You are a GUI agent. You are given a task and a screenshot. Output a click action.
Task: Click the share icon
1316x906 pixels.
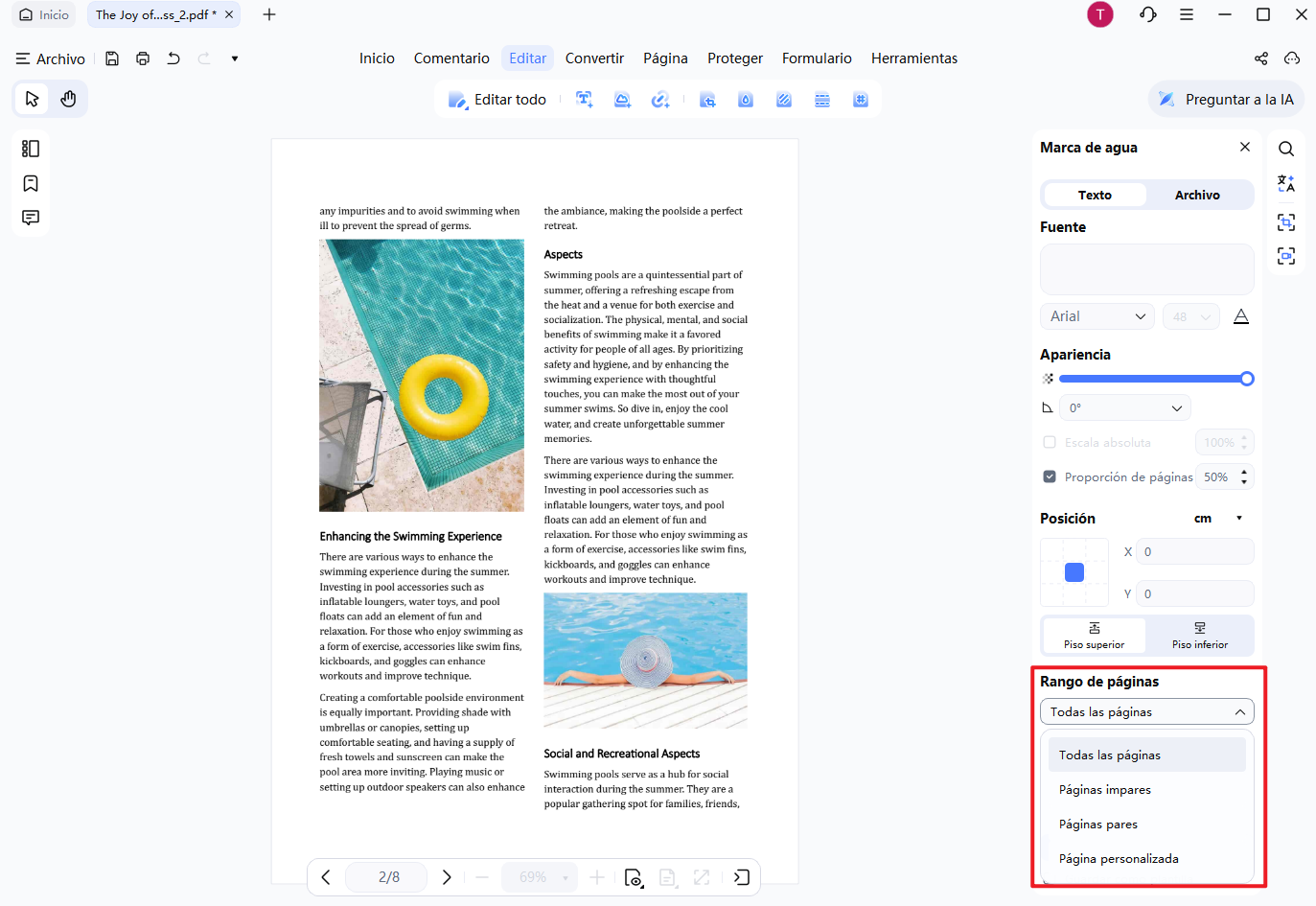click(1261, 58)
